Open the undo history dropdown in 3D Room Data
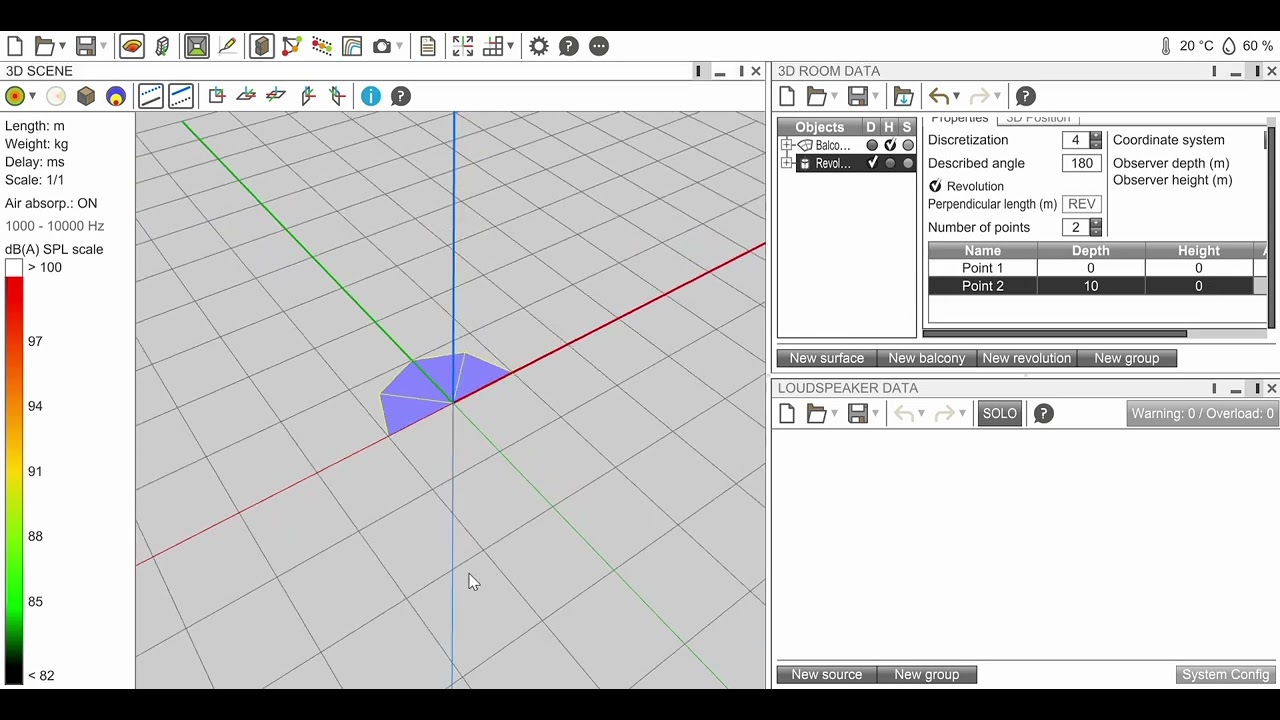This screenshot has height=720, width=1280. [956, 96]
